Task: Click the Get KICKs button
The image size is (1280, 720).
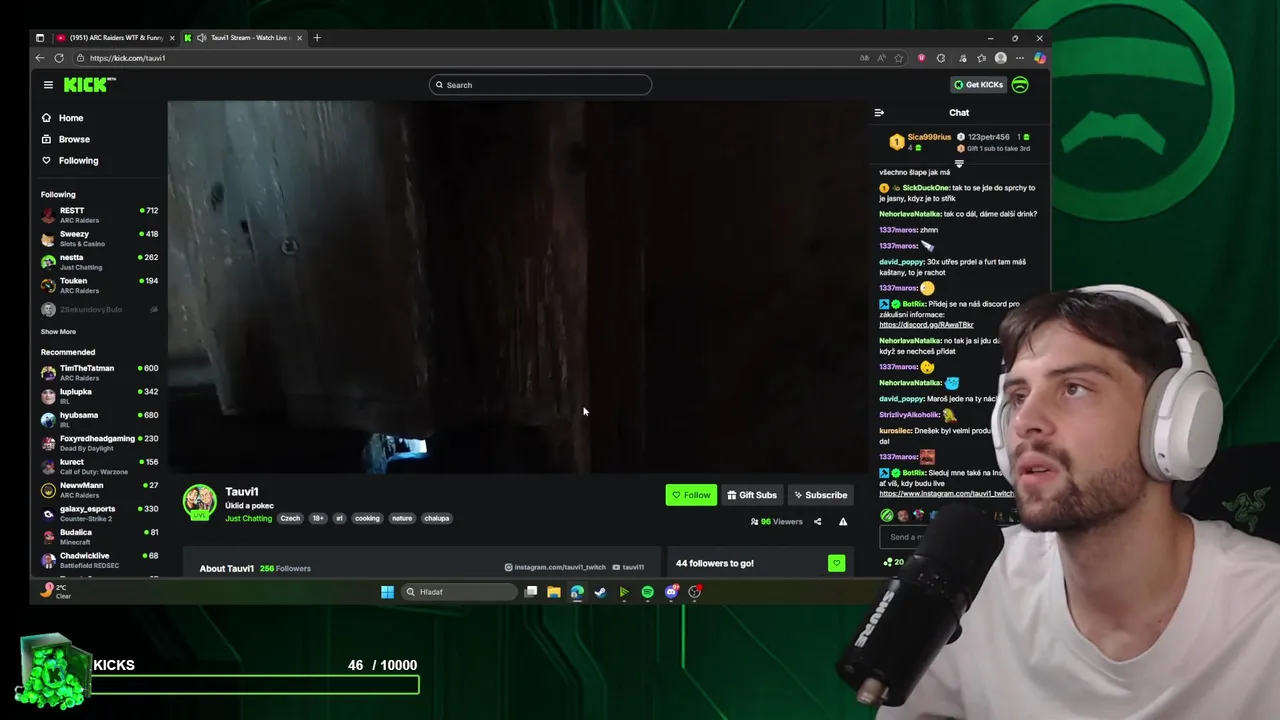Action: click(x=978, y=85)
